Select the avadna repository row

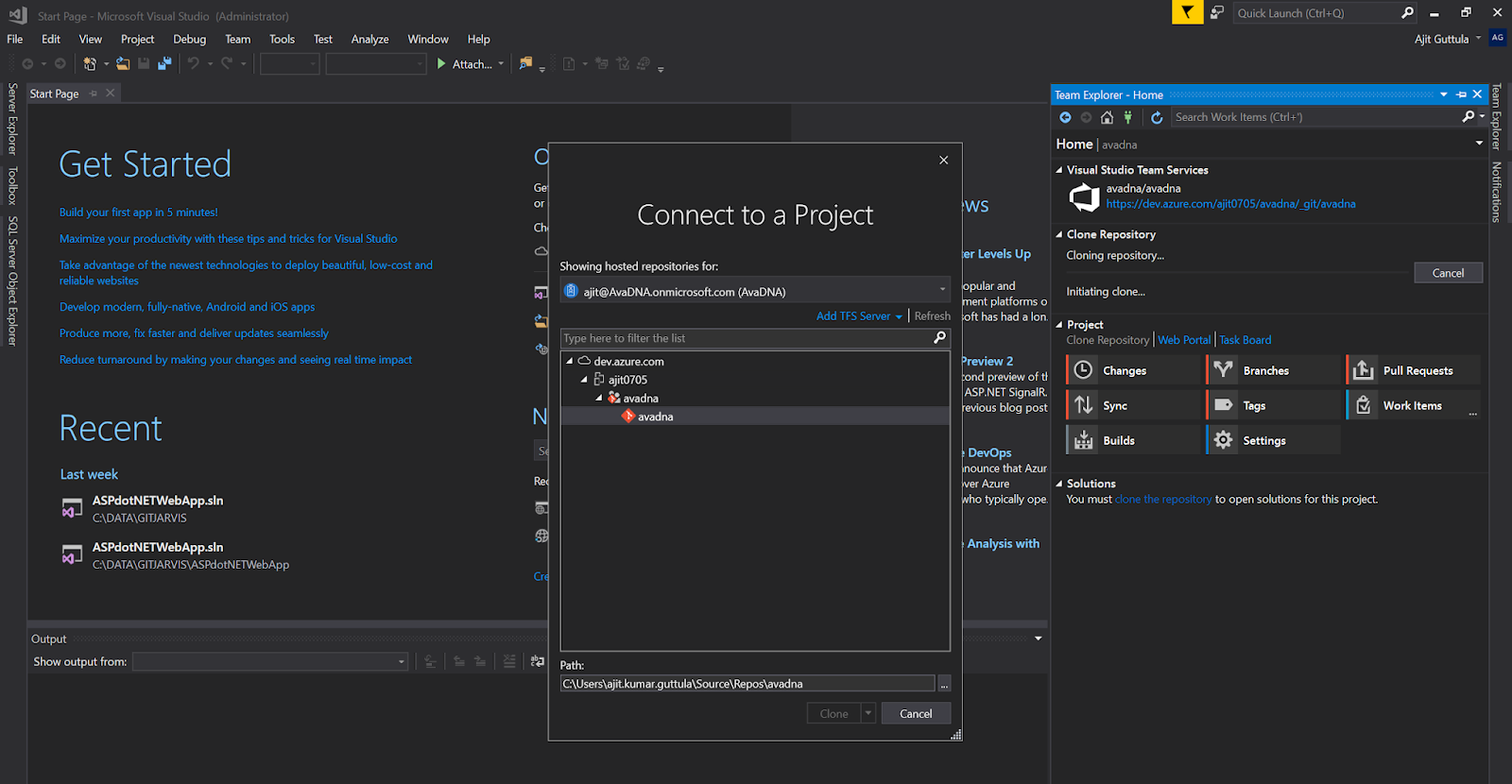755,417
